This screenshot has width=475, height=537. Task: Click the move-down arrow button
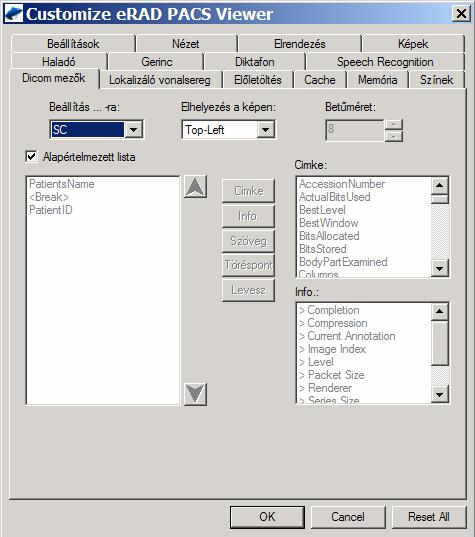point(195,394)
